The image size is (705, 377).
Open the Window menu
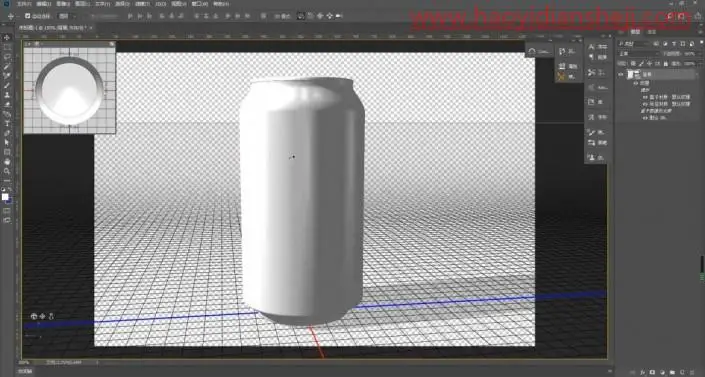[x=200, y=4]
